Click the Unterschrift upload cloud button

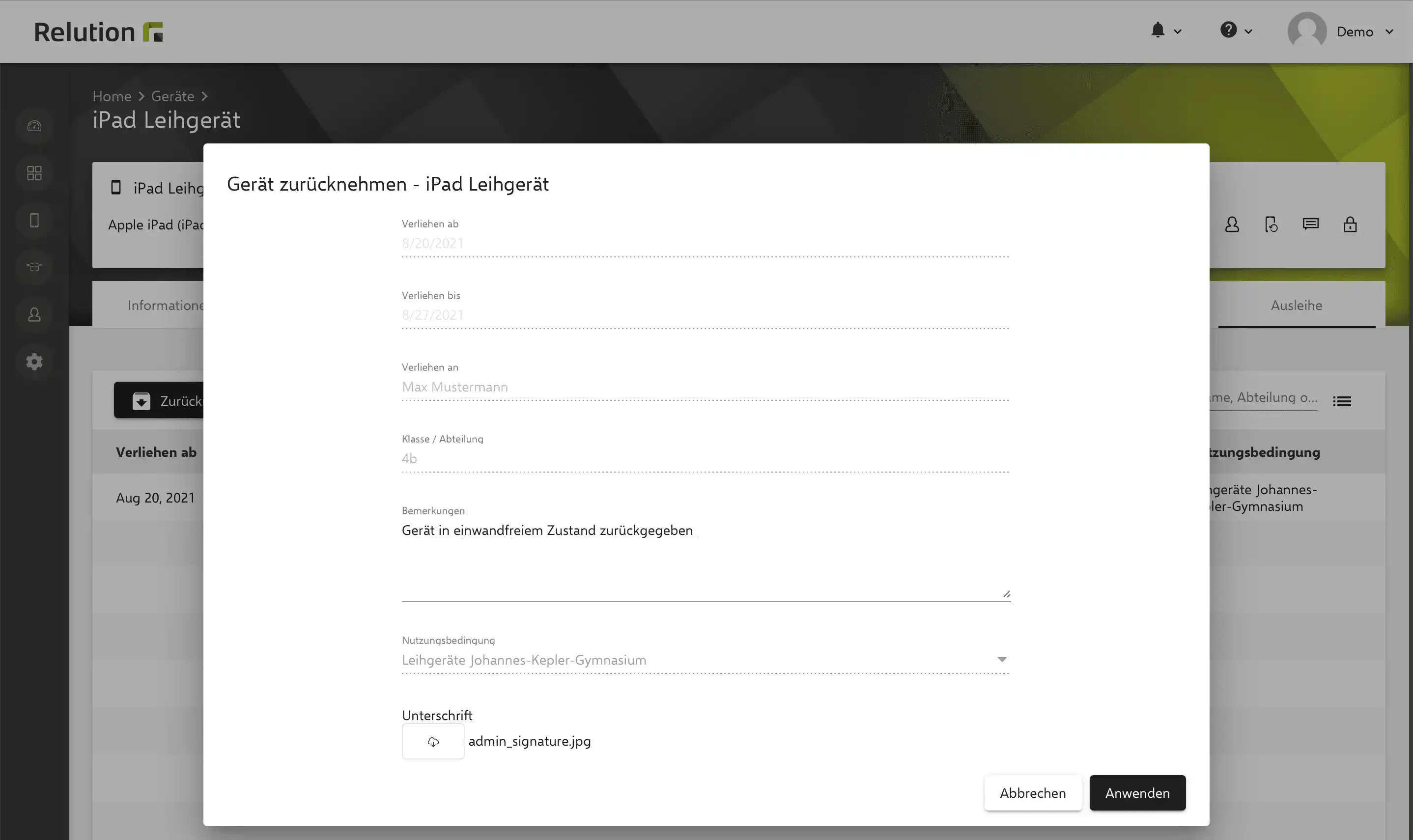tap(433, 742)
